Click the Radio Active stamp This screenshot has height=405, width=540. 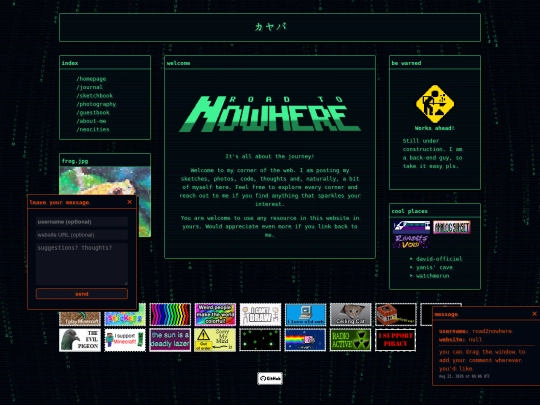351,340
